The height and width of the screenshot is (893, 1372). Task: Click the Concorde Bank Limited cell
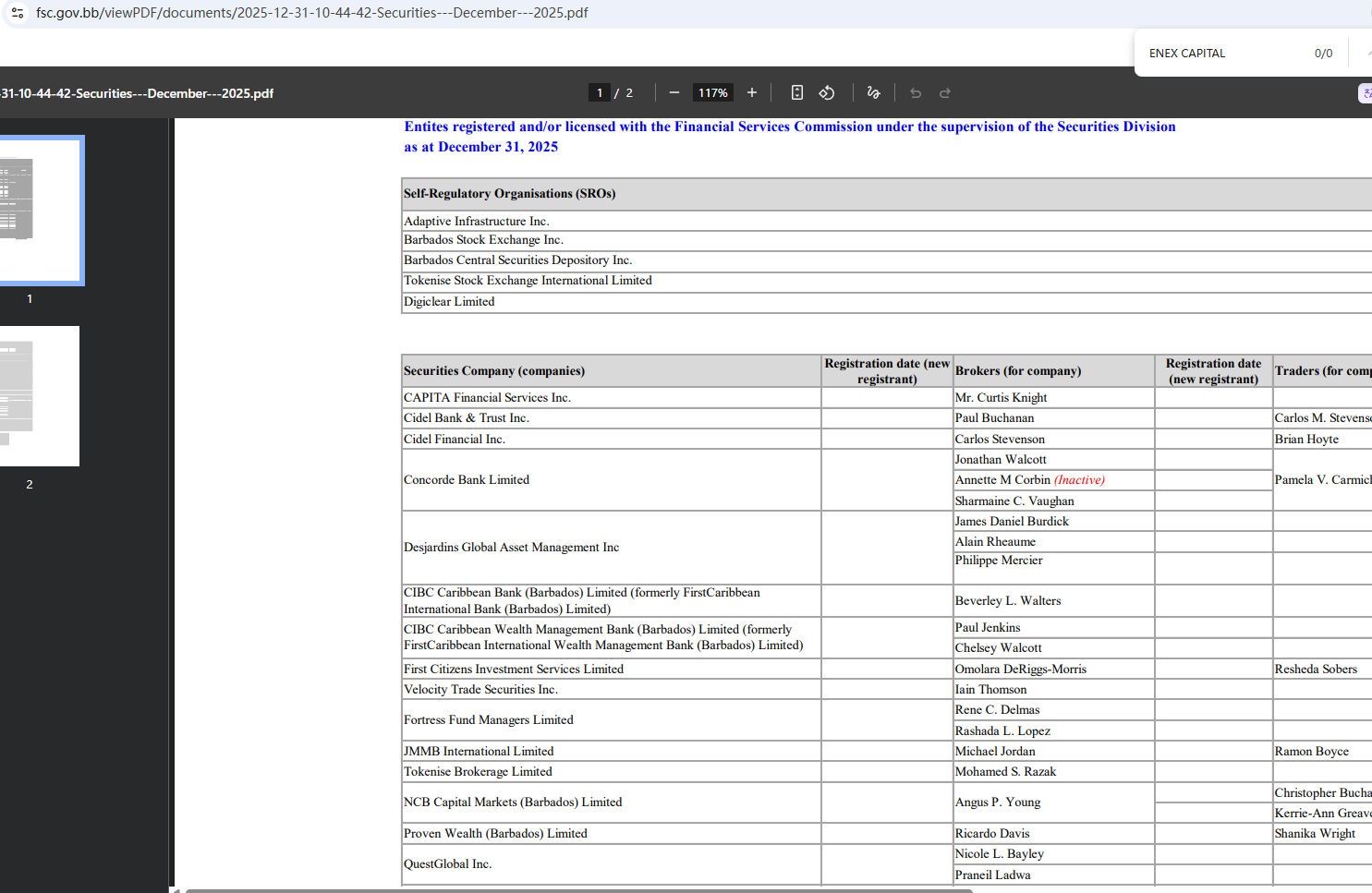pyautogui.click(x=467, y=480)
